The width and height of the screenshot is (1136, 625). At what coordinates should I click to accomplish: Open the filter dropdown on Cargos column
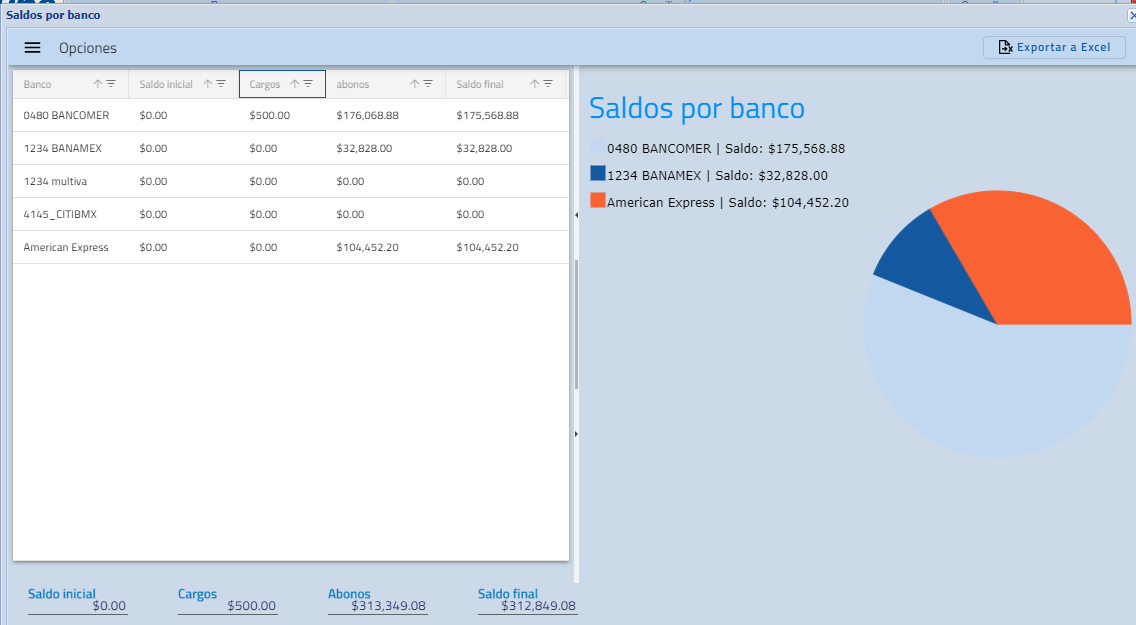pyautogui.click(x=306, y=84)
